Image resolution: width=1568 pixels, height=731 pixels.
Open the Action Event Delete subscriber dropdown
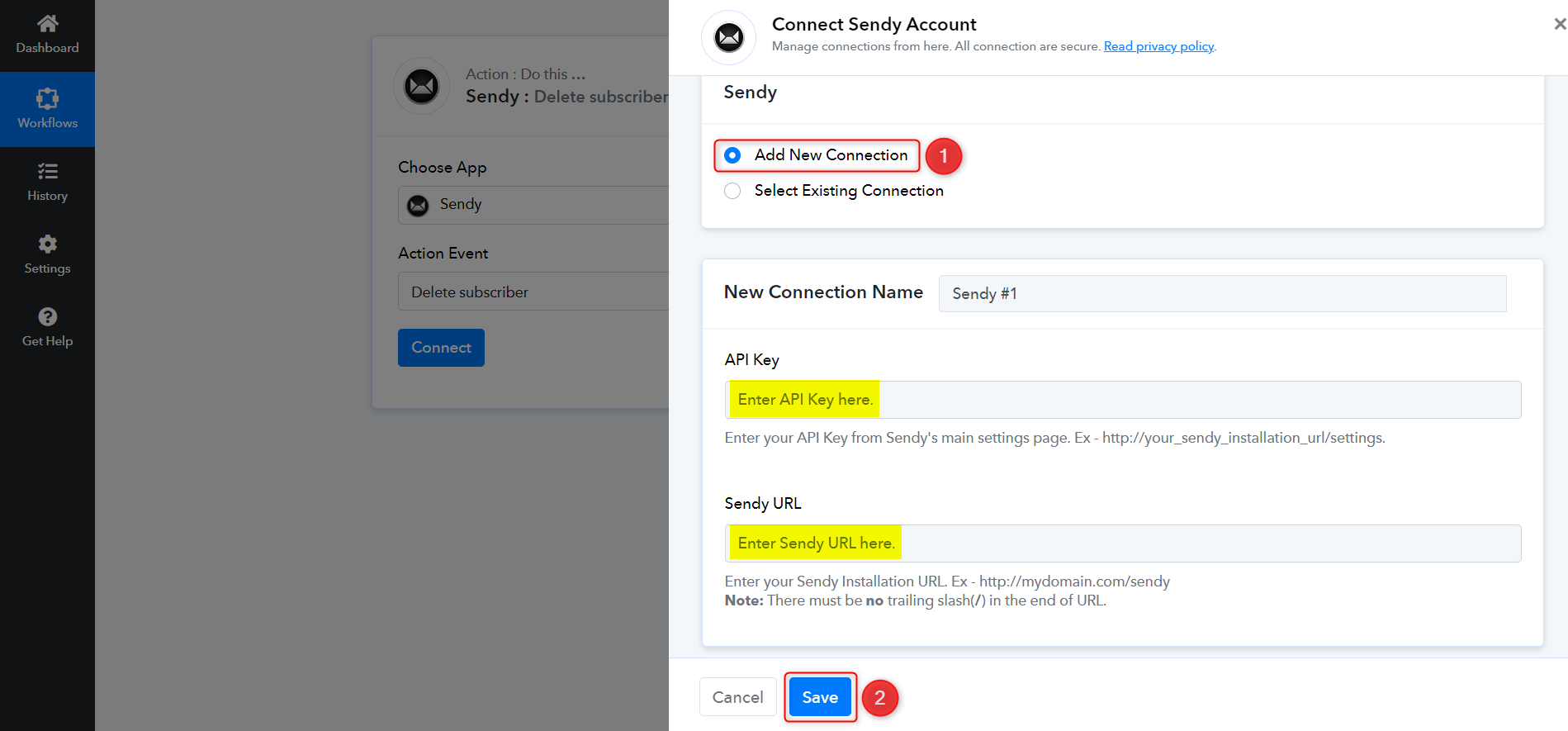point(533,292)
